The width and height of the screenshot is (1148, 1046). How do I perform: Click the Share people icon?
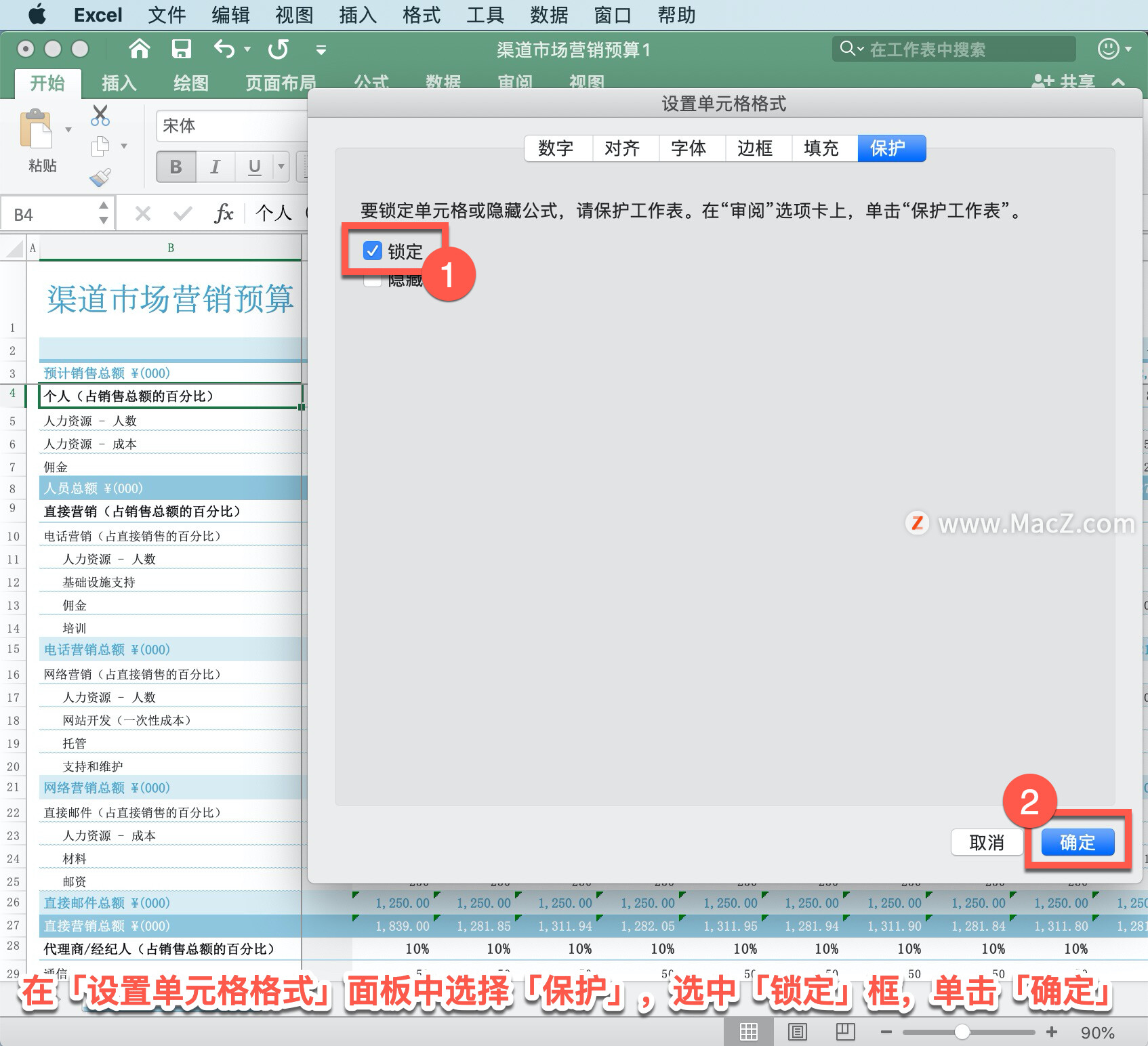(x=1043, y=83)
